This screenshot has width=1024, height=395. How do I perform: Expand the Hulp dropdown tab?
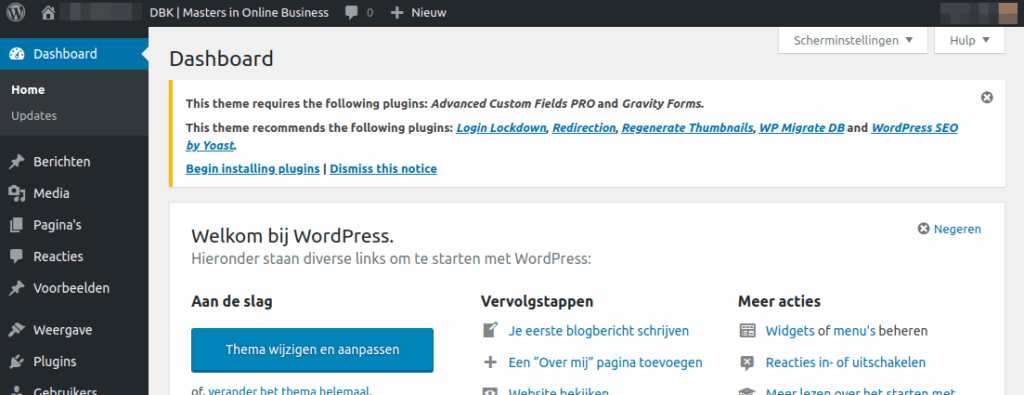coord(969,40)
